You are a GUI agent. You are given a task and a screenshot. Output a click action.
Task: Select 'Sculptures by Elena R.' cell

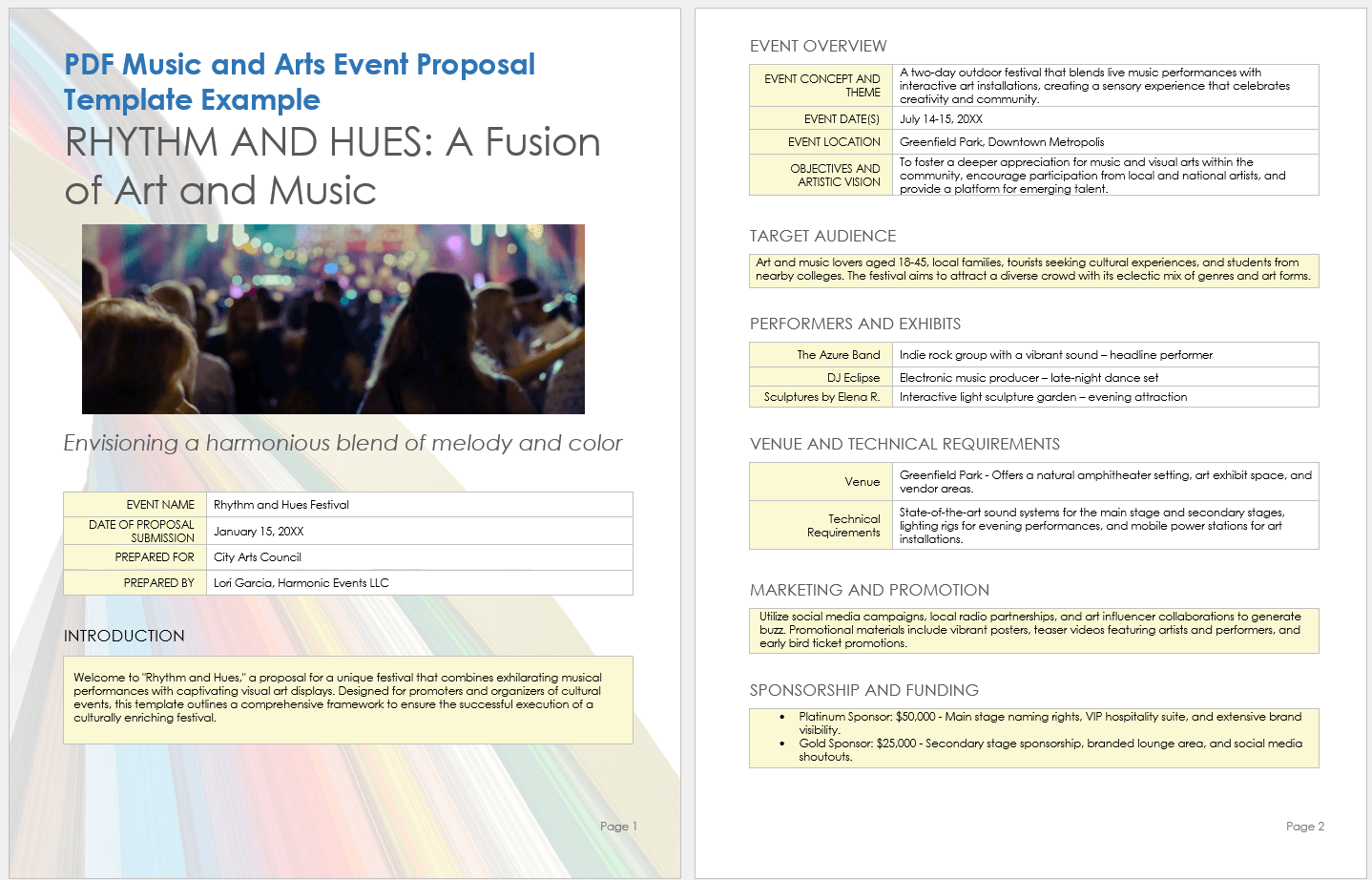[821, 397]
